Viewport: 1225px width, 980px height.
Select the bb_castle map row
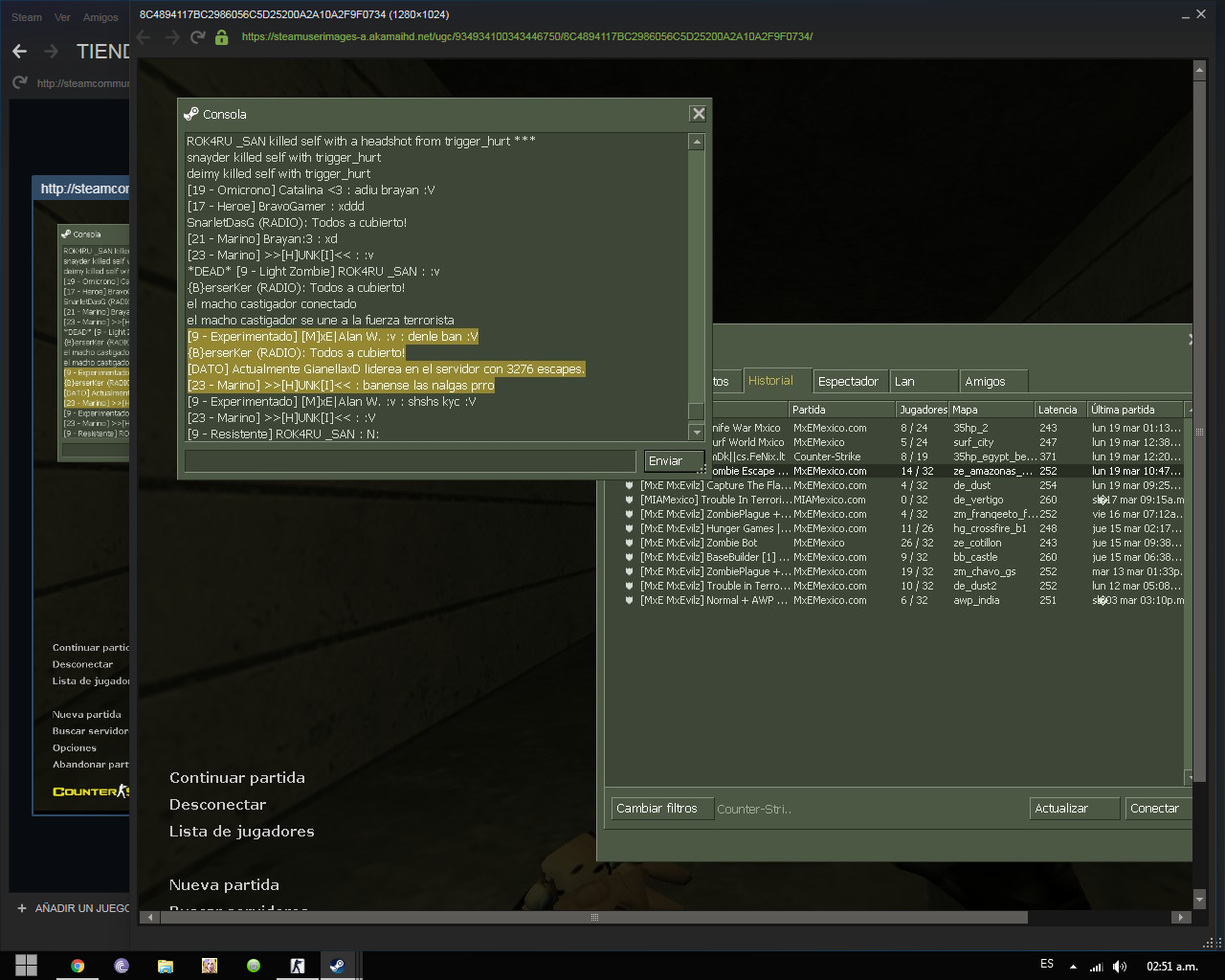point(902,557)
